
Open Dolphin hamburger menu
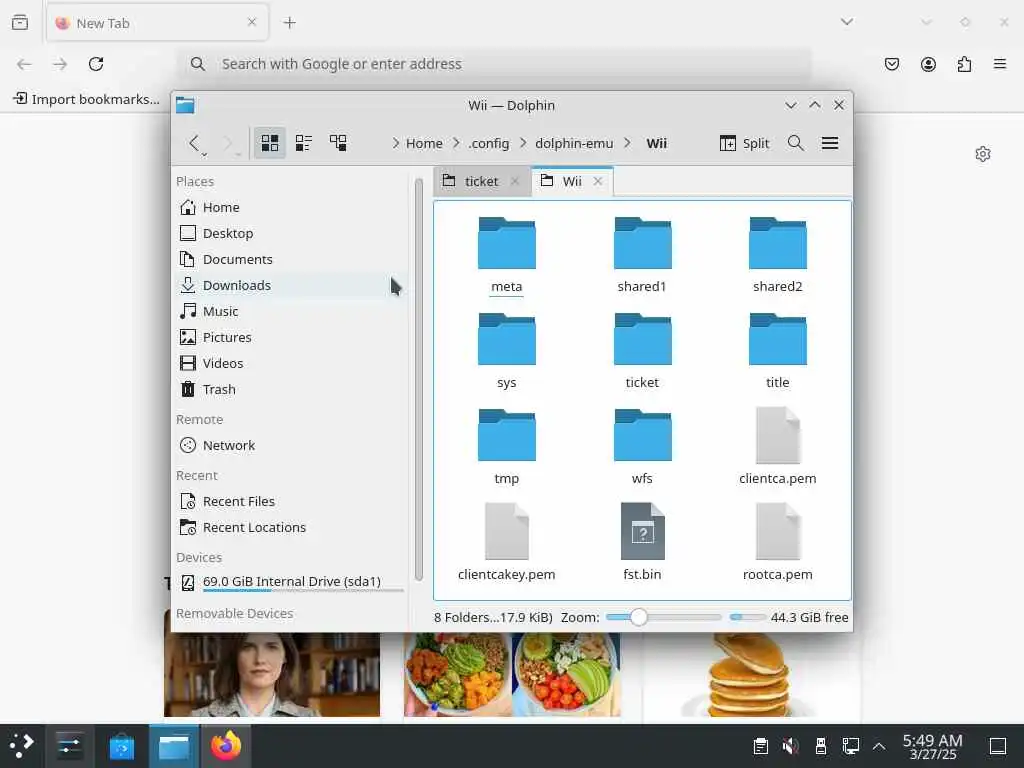pos(829,143)
